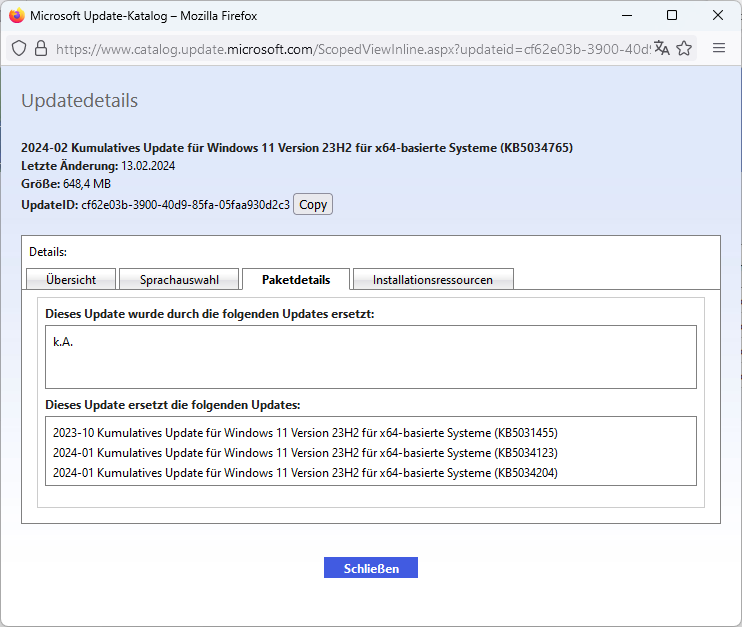The image size is (742, 627).
Task: Click the Größe value 648,4 MB
Action: [x=87, y=184]
